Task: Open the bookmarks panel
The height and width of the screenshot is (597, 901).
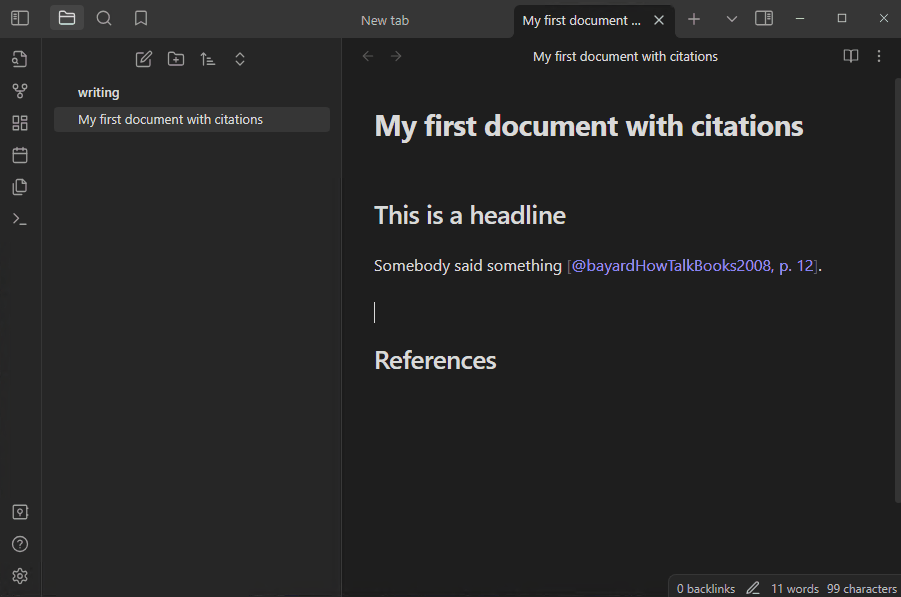Action: point(141,18)
